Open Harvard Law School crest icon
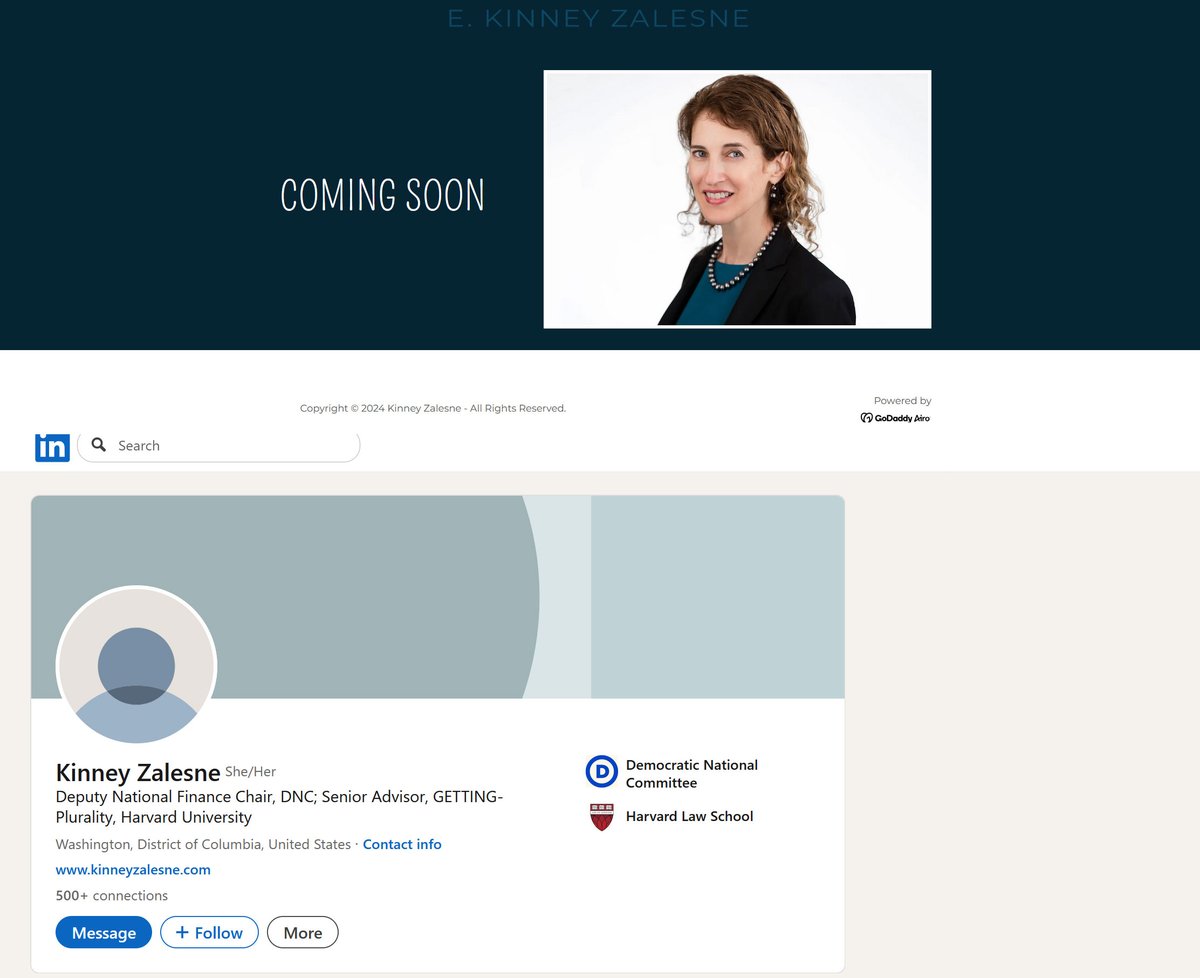This screenshot has width=1200, height=978. click(x=602, y=817)
